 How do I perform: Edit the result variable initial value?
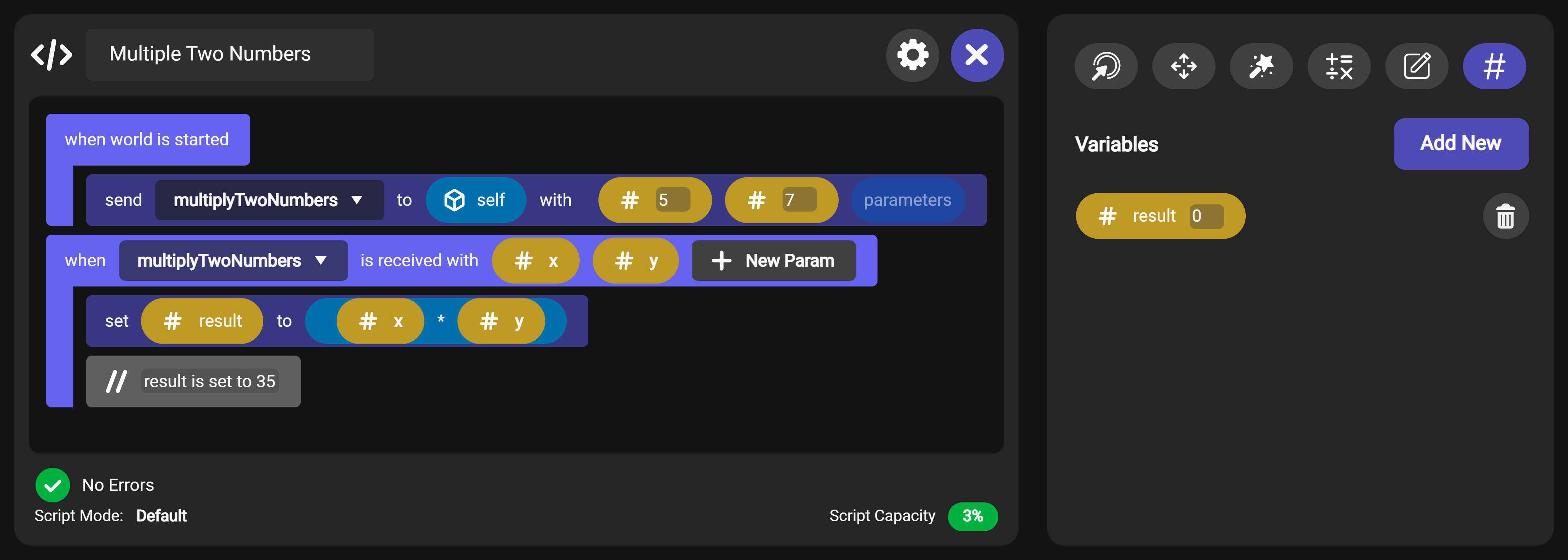point(1206,216)
